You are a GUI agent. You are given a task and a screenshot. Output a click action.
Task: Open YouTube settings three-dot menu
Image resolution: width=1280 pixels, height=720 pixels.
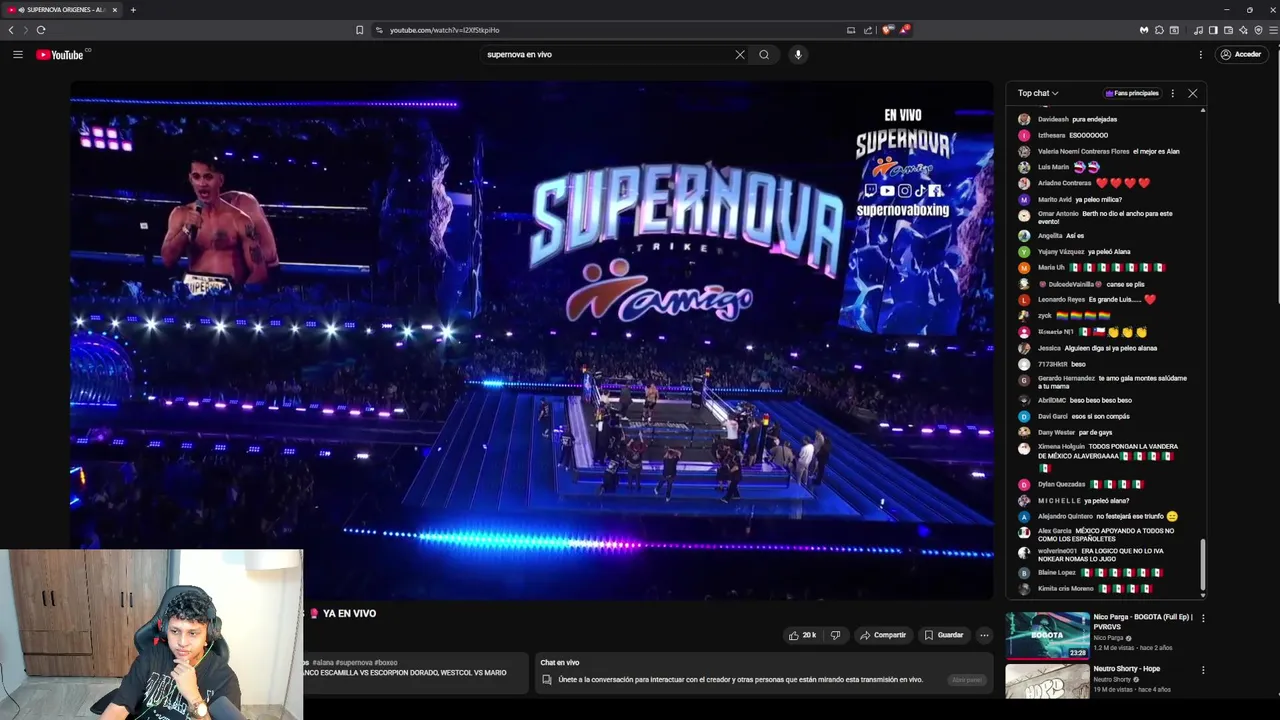(1201, 55)
